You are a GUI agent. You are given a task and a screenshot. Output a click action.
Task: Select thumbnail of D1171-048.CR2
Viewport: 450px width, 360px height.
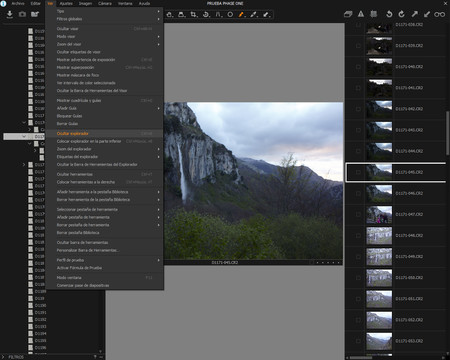379,236
